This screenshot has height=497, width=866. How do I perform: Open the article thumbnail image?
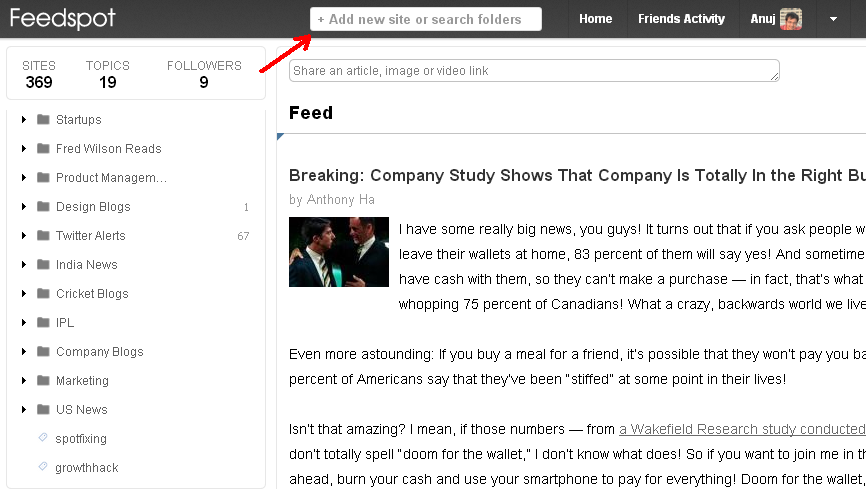(x=339, y=252)
